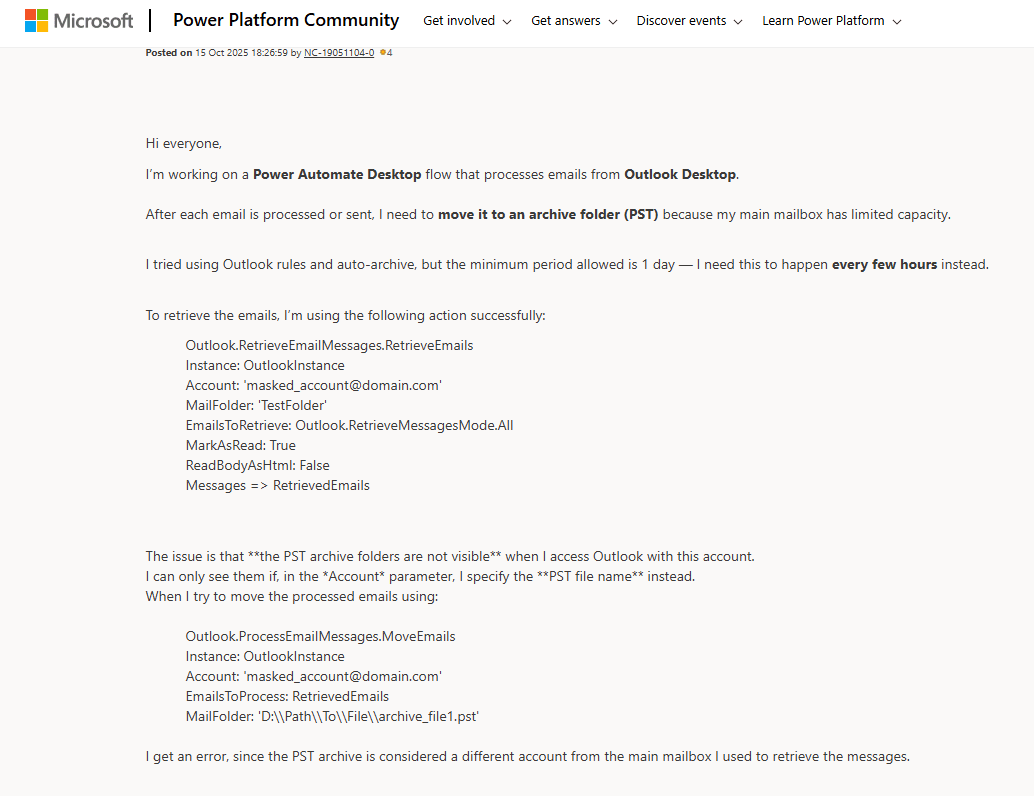Viewport: 1034px width, 796px height.
Task: Expand the chevron beside Learn Power Platform
Action: point(897,22)
